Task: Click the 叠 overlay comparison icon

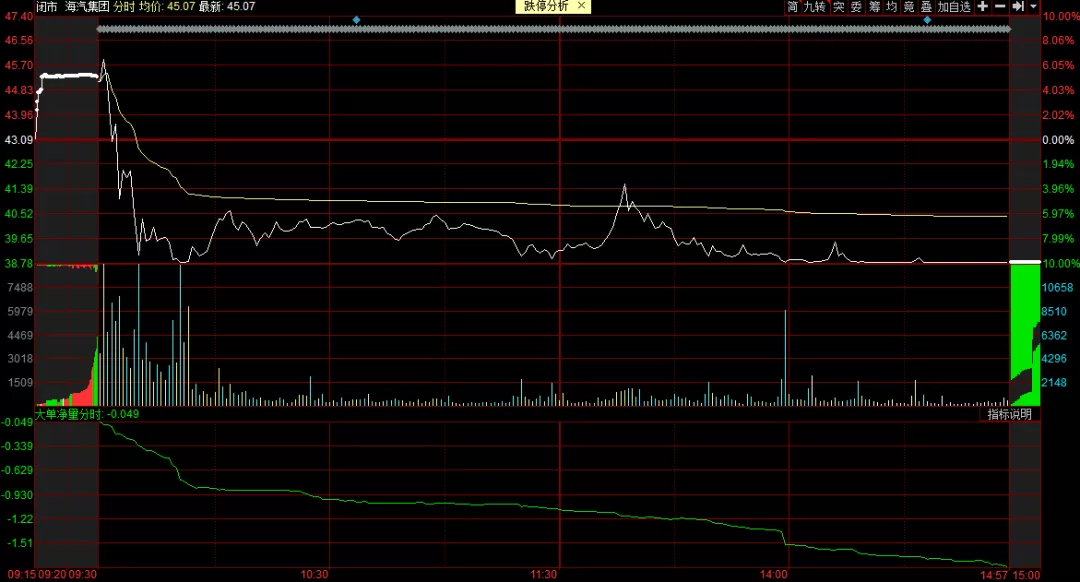Action: click(926, 7)
